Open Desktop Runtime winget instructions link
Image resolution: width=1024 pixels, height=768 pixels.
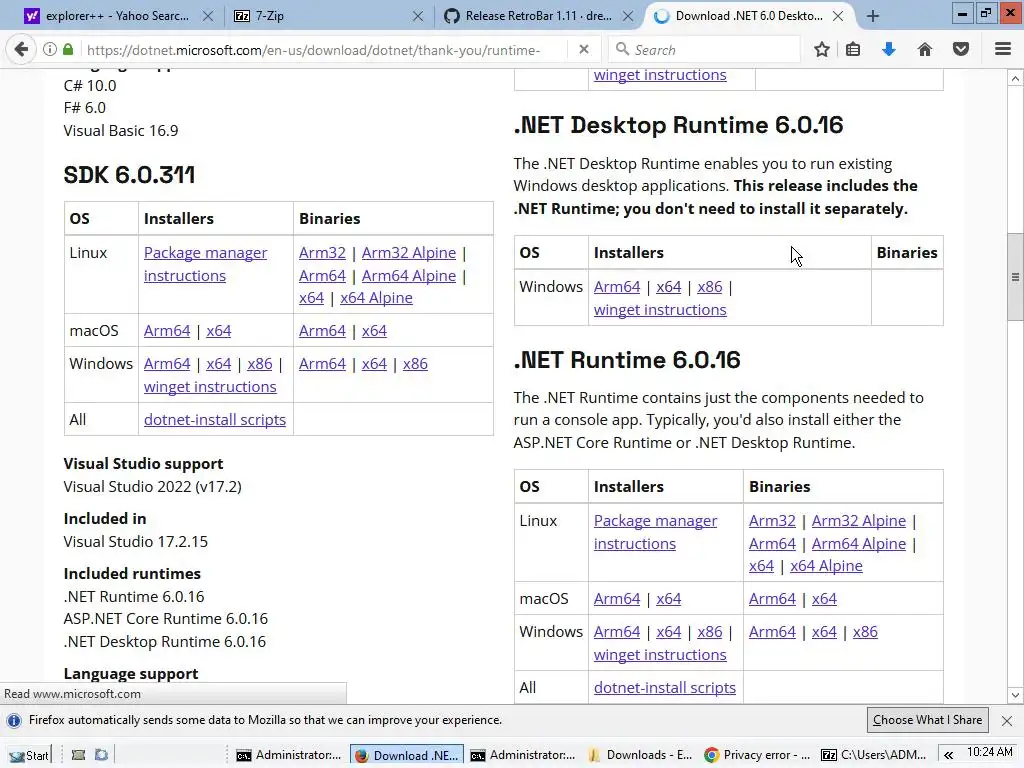[660, 310]
